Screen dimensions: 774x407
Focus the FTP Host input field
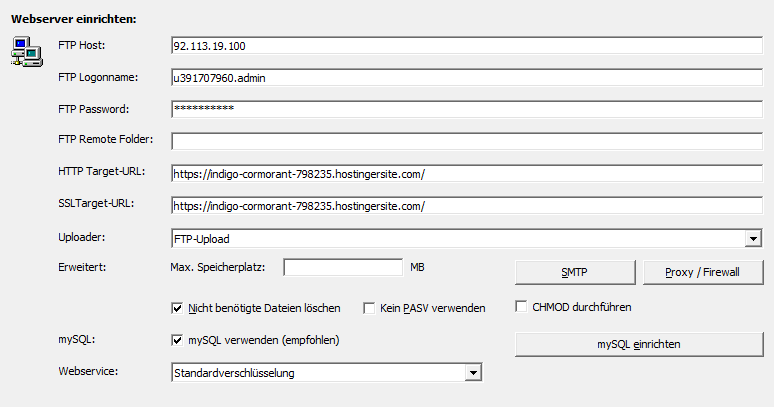click(x=466, y=46)
